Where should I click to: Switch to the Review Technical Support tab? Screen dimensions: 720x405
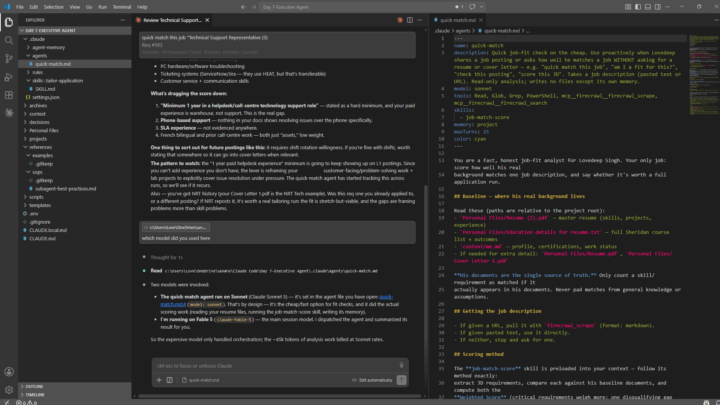(x=172, y=20)
